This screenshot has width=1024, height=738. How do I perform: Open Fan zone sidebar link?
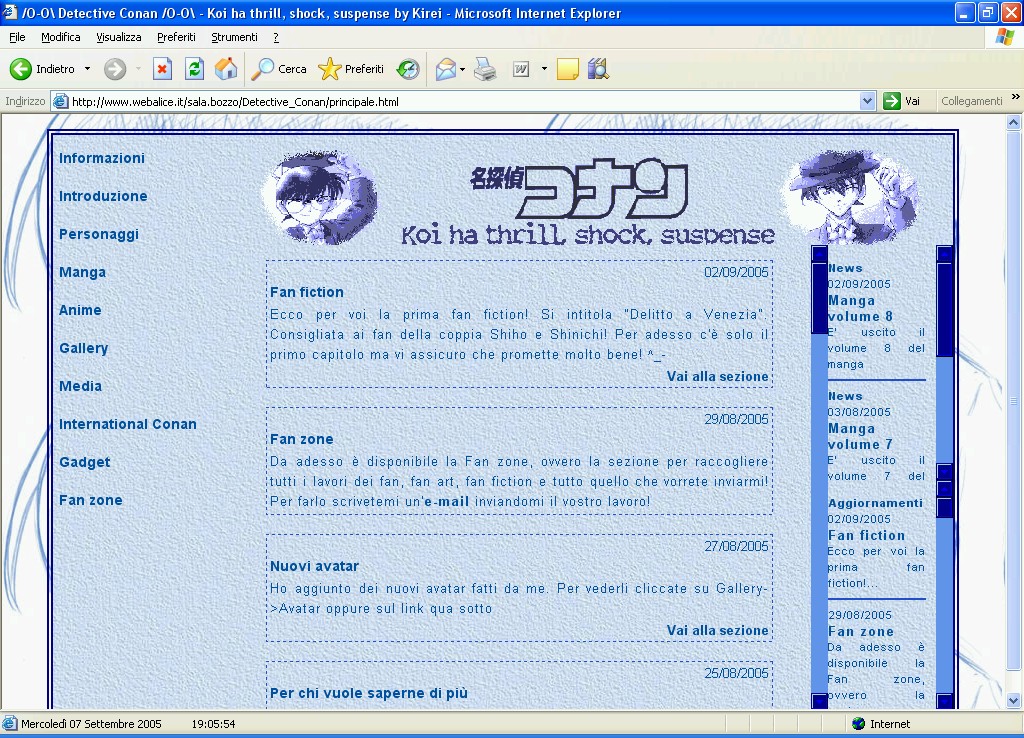91,500
